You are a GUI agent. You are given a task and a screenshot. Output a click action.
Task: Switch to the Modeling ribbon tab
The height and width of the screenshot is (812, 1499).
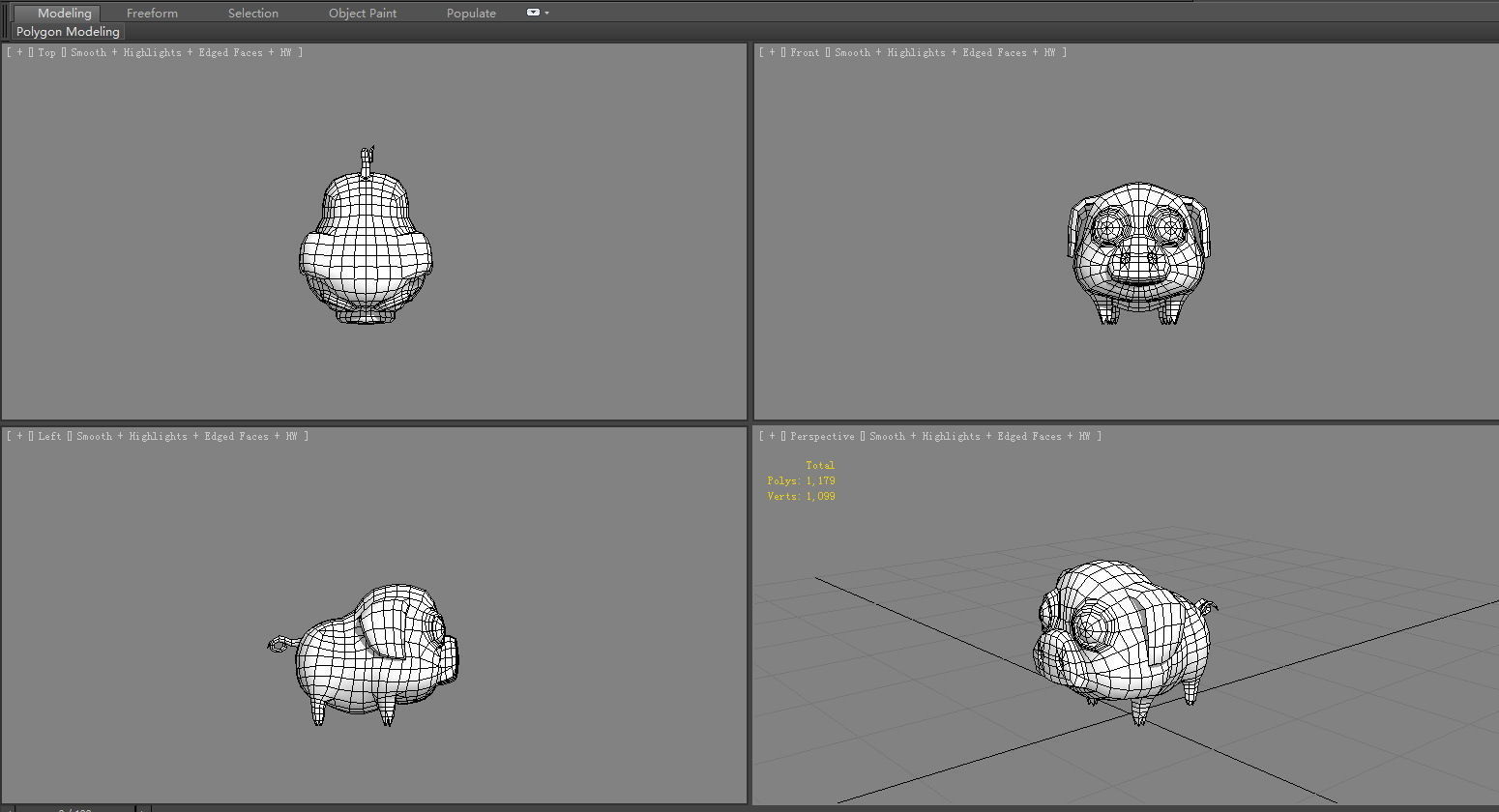65,14
